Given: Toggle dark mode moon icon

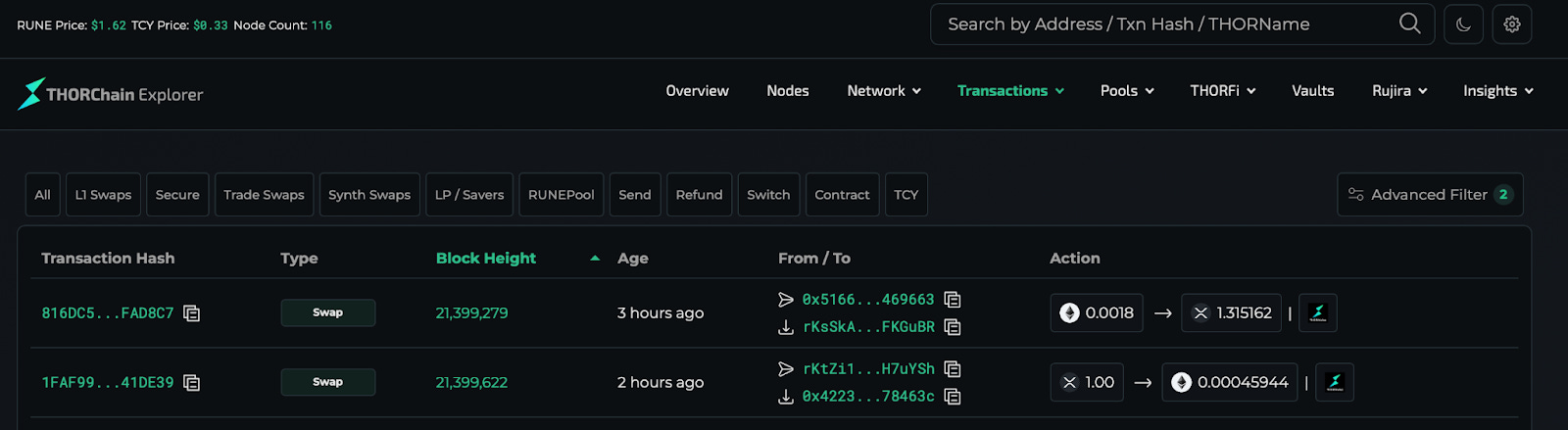Looking at the screenshot, I should tap(1463, 24).
